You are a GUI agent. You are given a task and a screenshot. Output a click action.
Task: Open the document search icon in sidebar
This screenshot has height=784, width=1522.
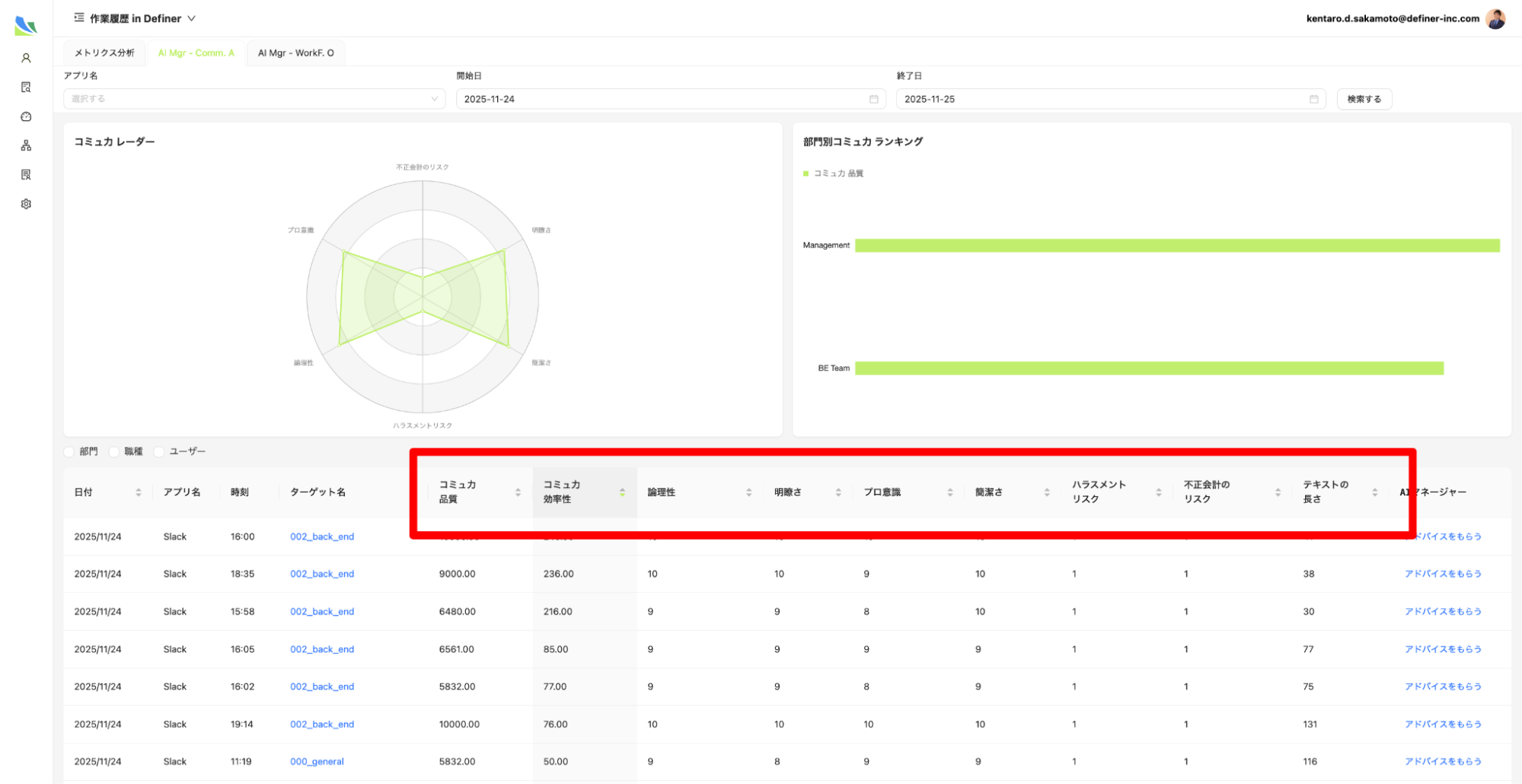point(26,88)
